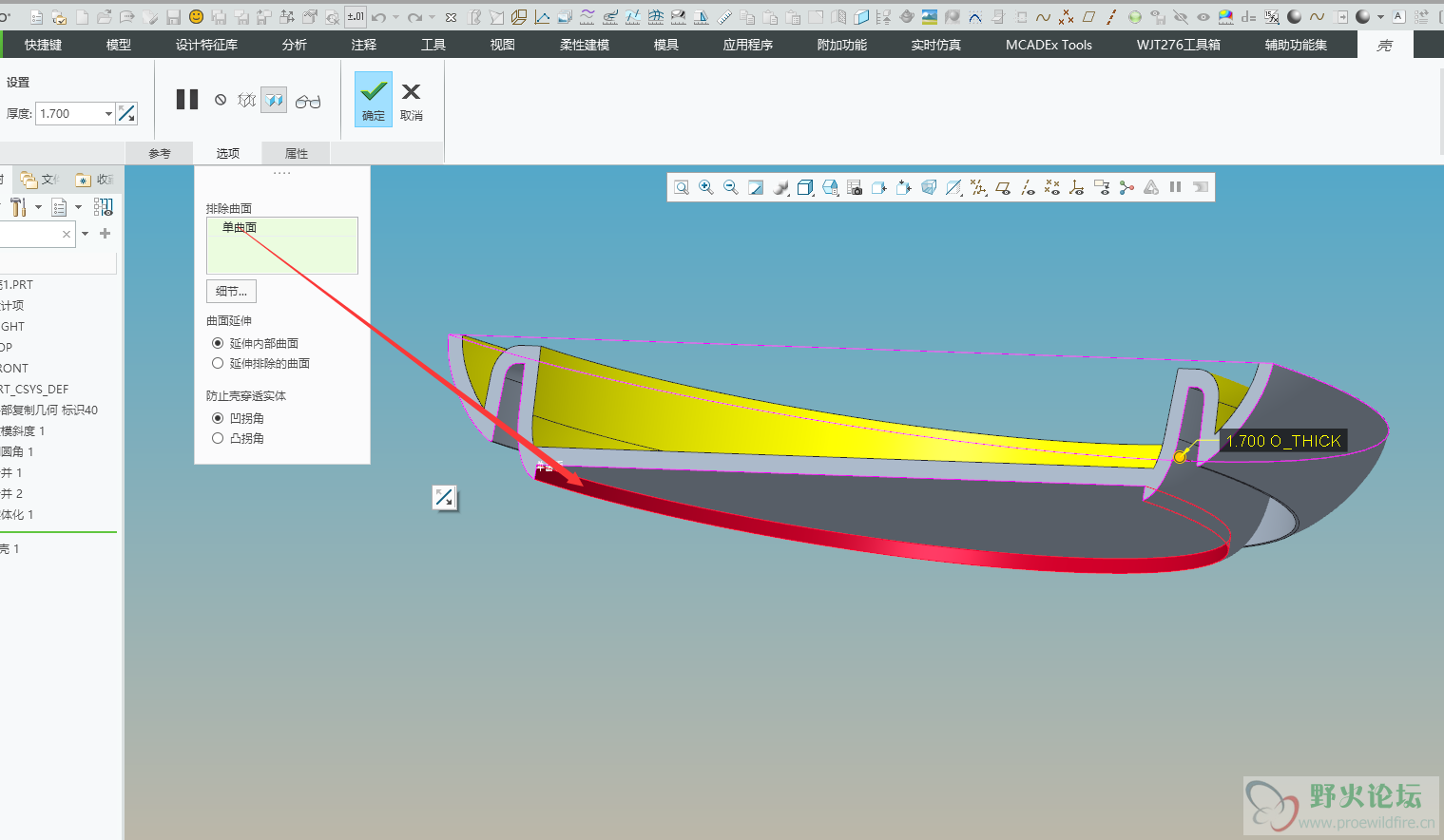
Task: Click the pause feature icon in dashboard
Action: 187,100
